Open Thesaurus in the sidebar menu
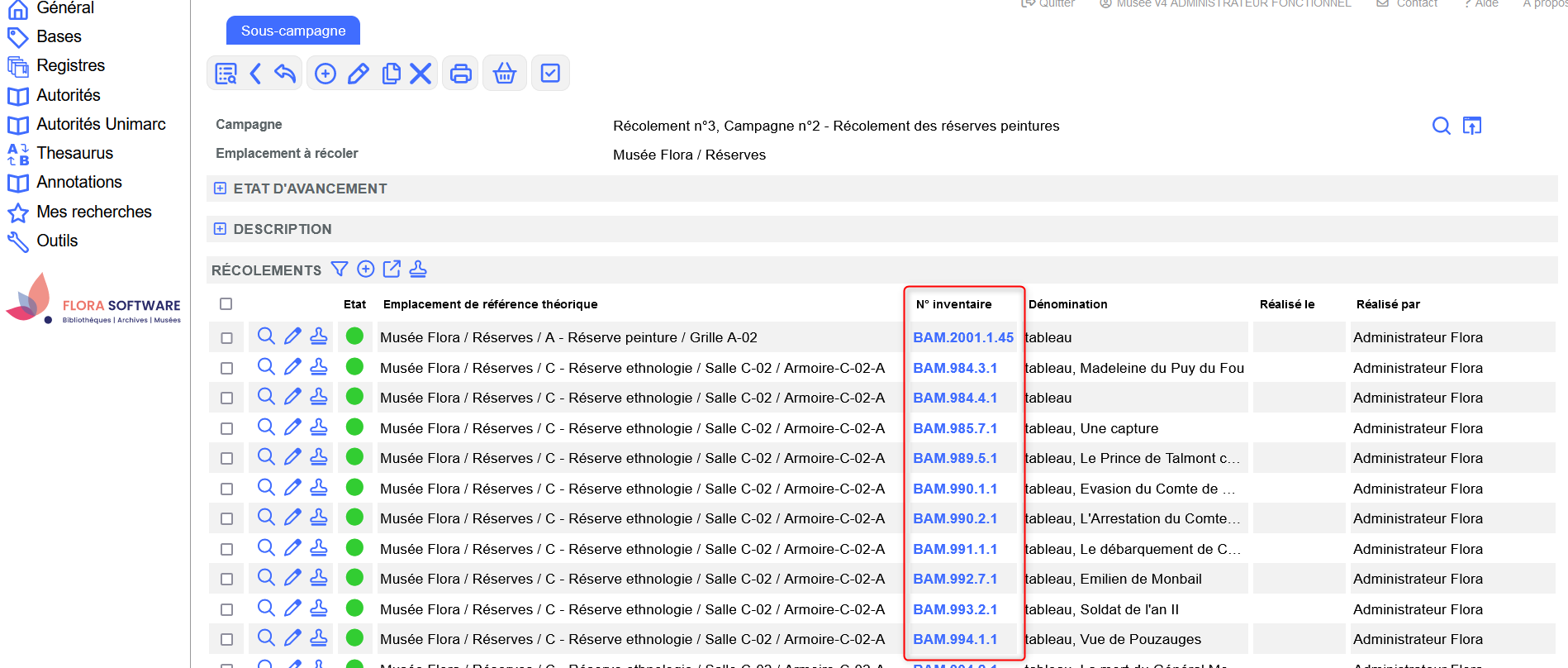1568x668 pixels. coord(74,153)
